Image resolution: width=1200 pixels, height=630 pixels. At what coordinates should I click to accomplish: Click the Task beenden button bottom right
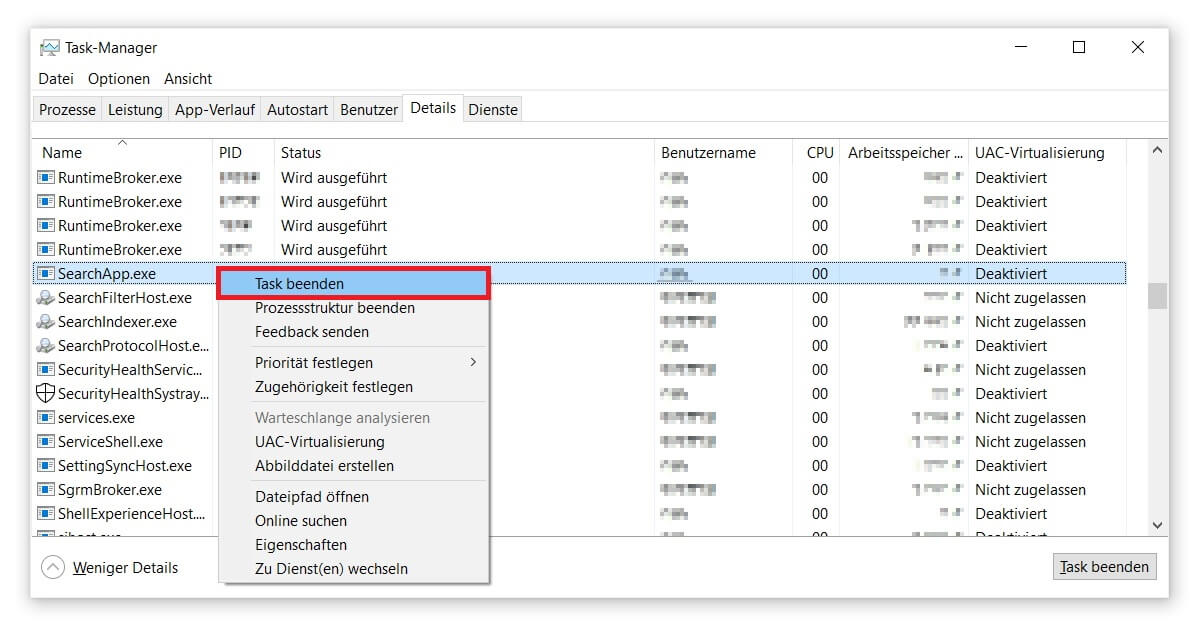[x=1103, y=566]
